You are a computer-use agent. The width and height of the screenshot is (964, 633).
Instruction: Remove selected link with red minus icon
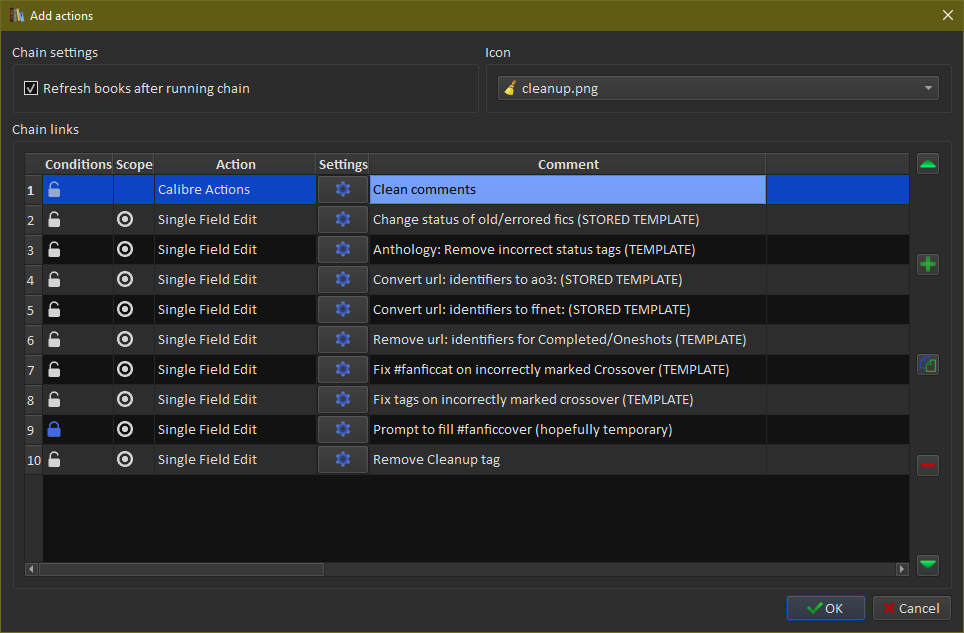(x=928, y=465)
